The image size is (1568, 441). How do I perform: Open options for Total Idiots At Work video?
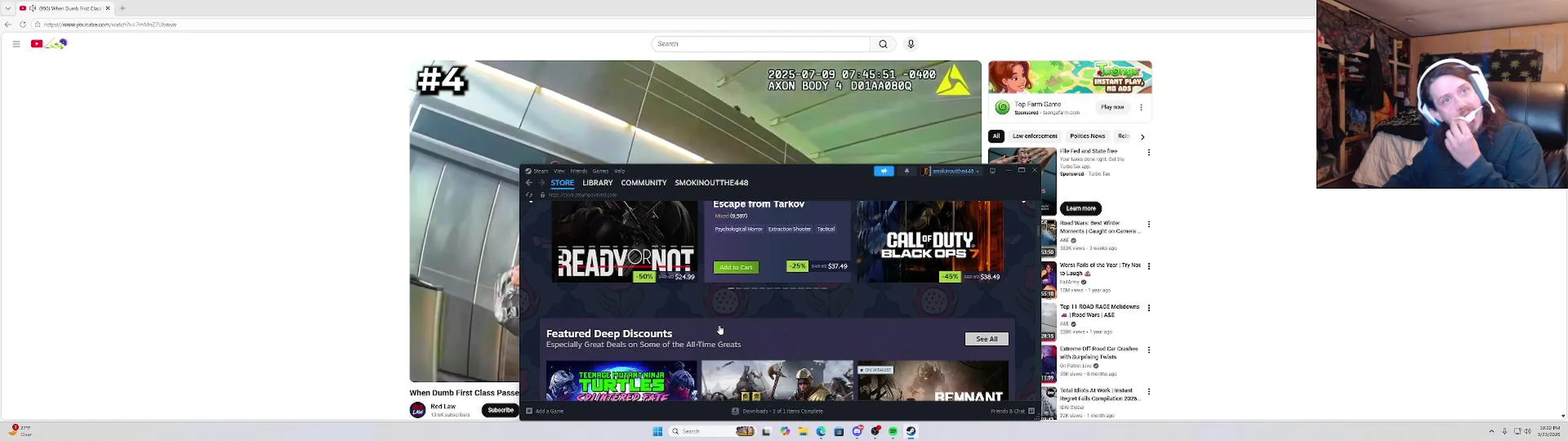coord(1149,391)
